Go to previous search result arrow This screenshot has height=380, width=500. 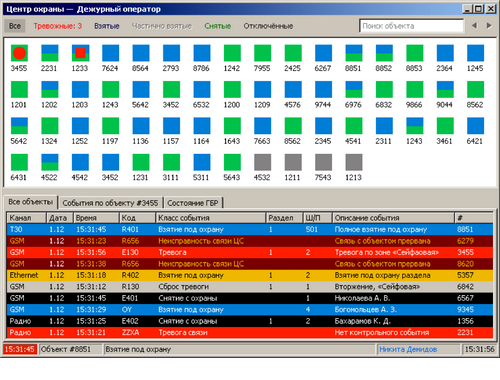(x=474, y=26)
